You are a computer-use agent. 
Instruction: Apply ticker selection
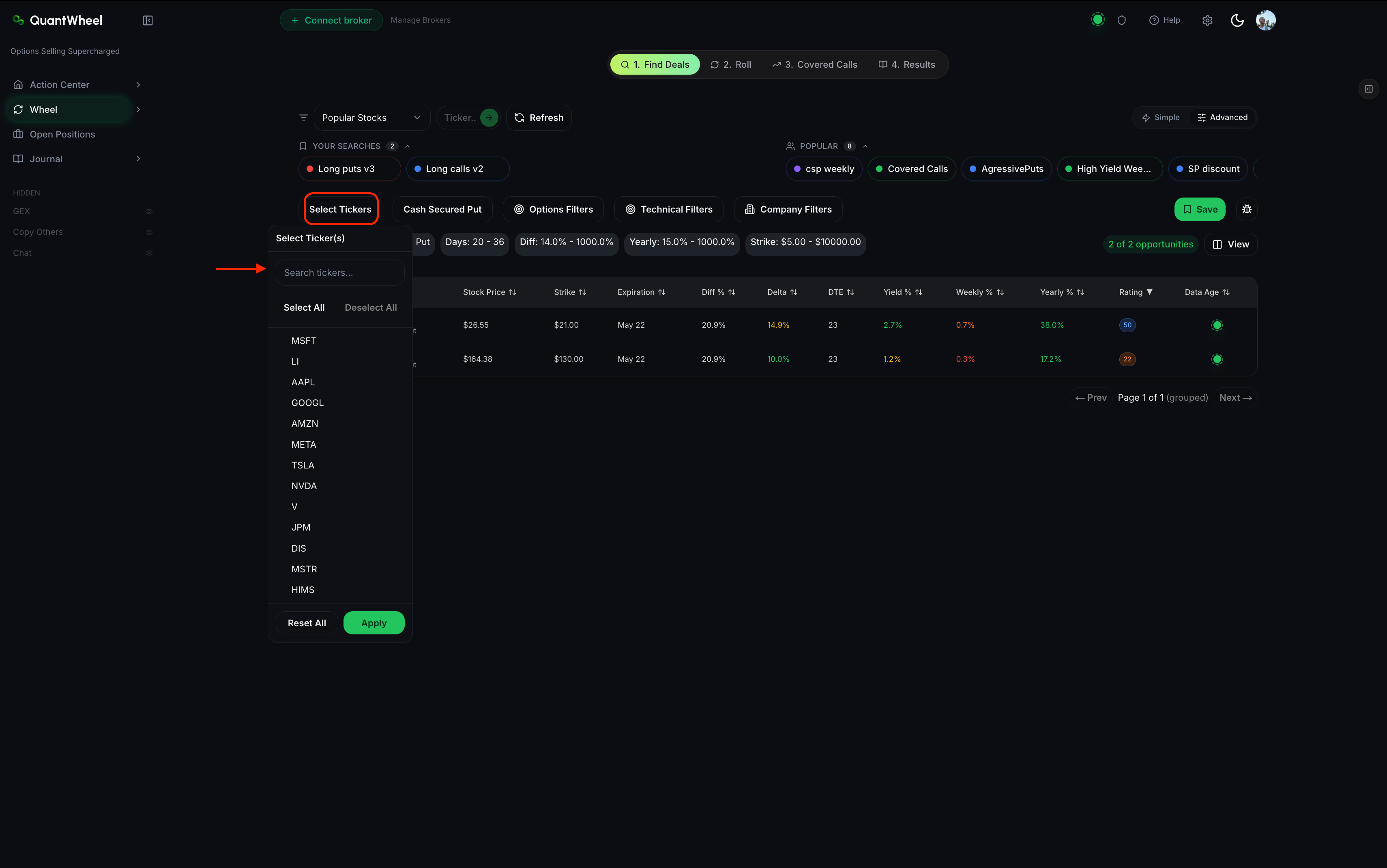[374, 623]
